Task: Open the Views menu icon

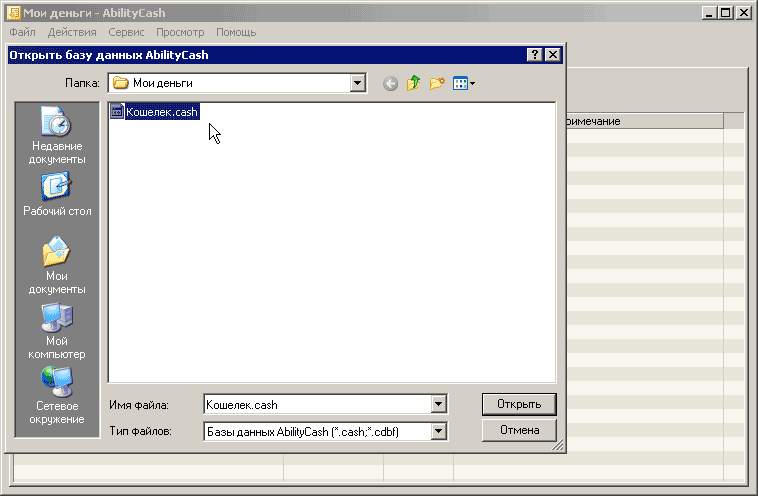Action: (463, 84)
